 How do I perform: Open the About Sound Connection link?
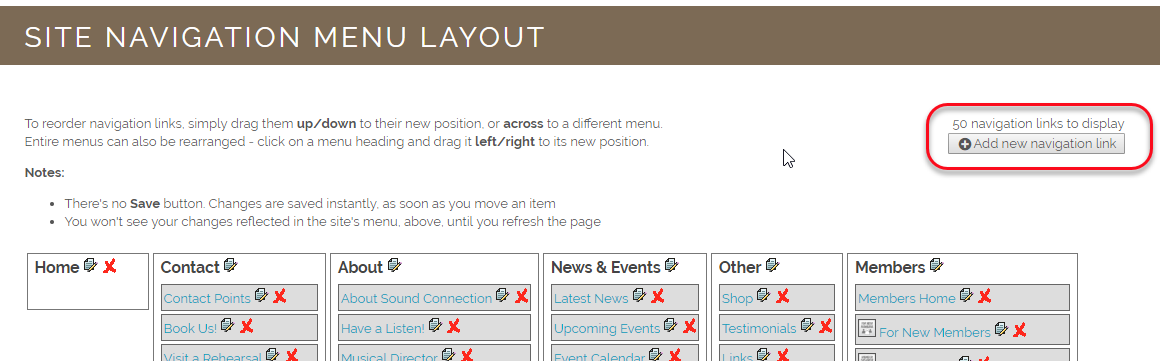point(417,298)
